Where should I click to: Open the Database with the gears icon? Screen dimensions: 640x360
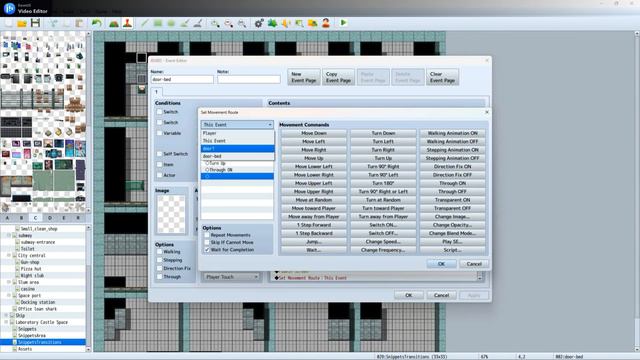tap(259, 23)
